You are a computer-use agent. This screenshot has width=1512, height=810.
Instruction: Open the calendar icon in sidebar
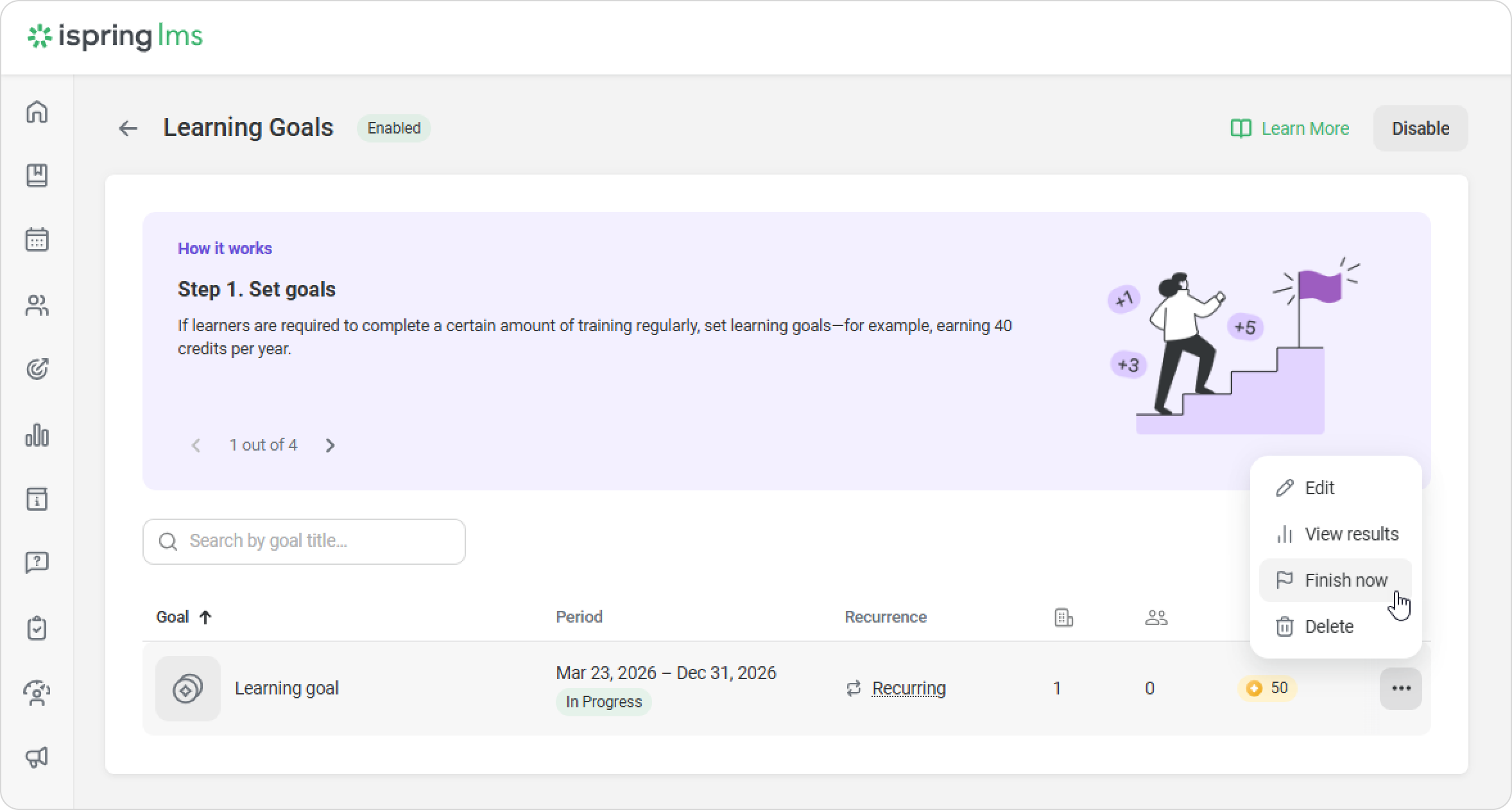[x=37, y=239]
